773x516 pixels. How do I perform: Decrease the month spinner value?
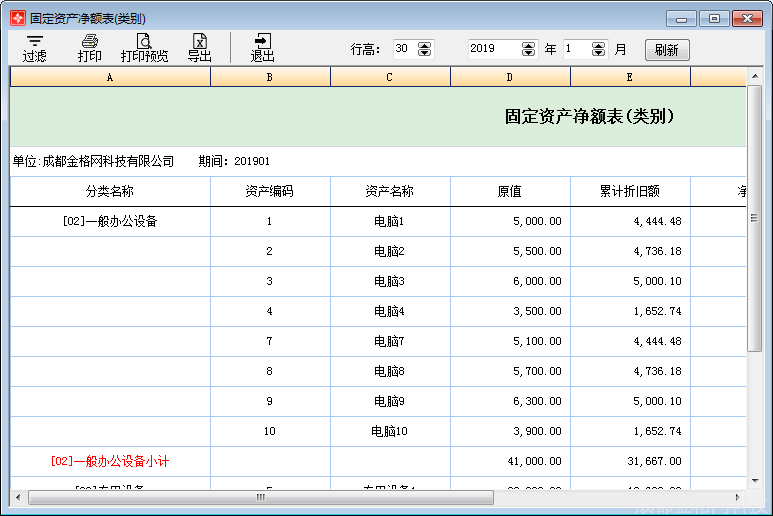[599, 53]
